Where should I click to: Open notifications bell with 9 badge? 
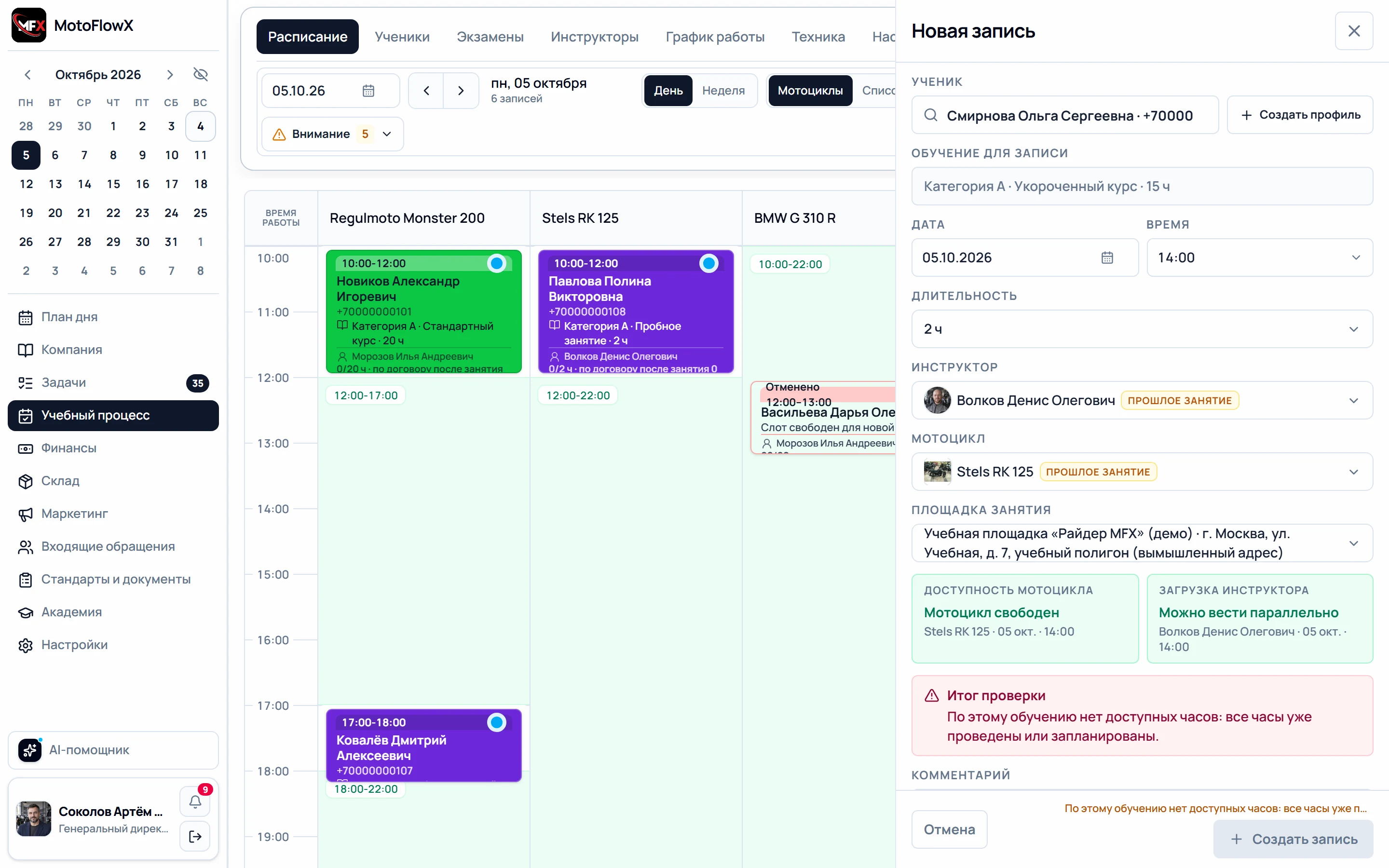coord(195,801)
